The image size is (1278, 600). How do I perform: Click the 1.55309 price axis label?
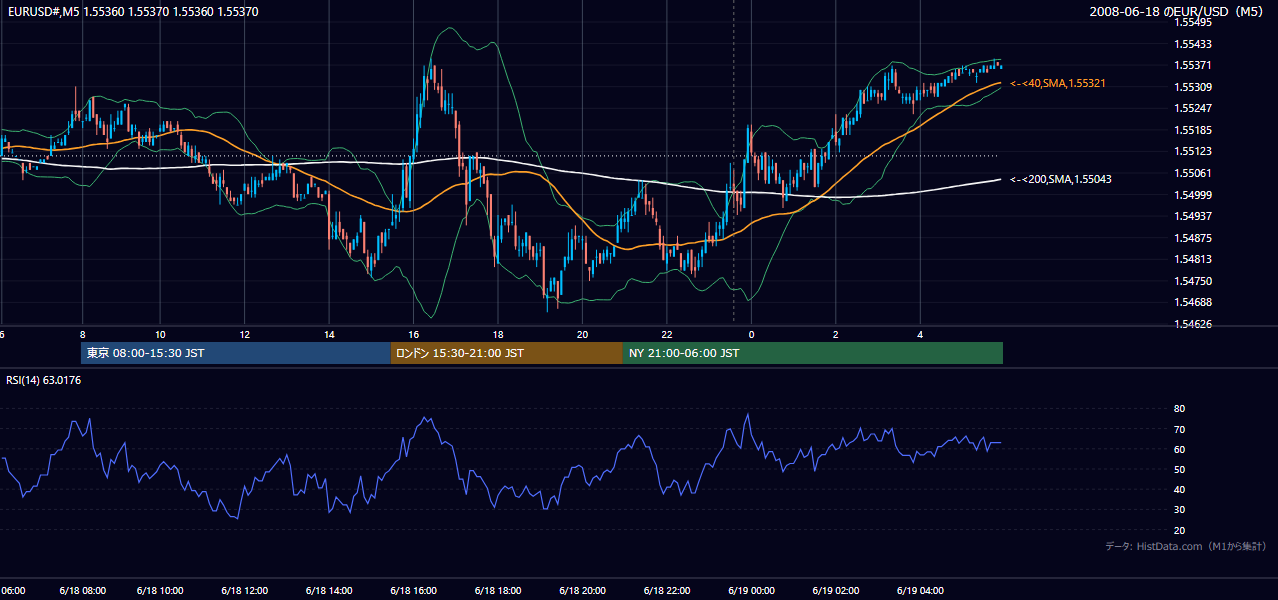pos(1192,87)
